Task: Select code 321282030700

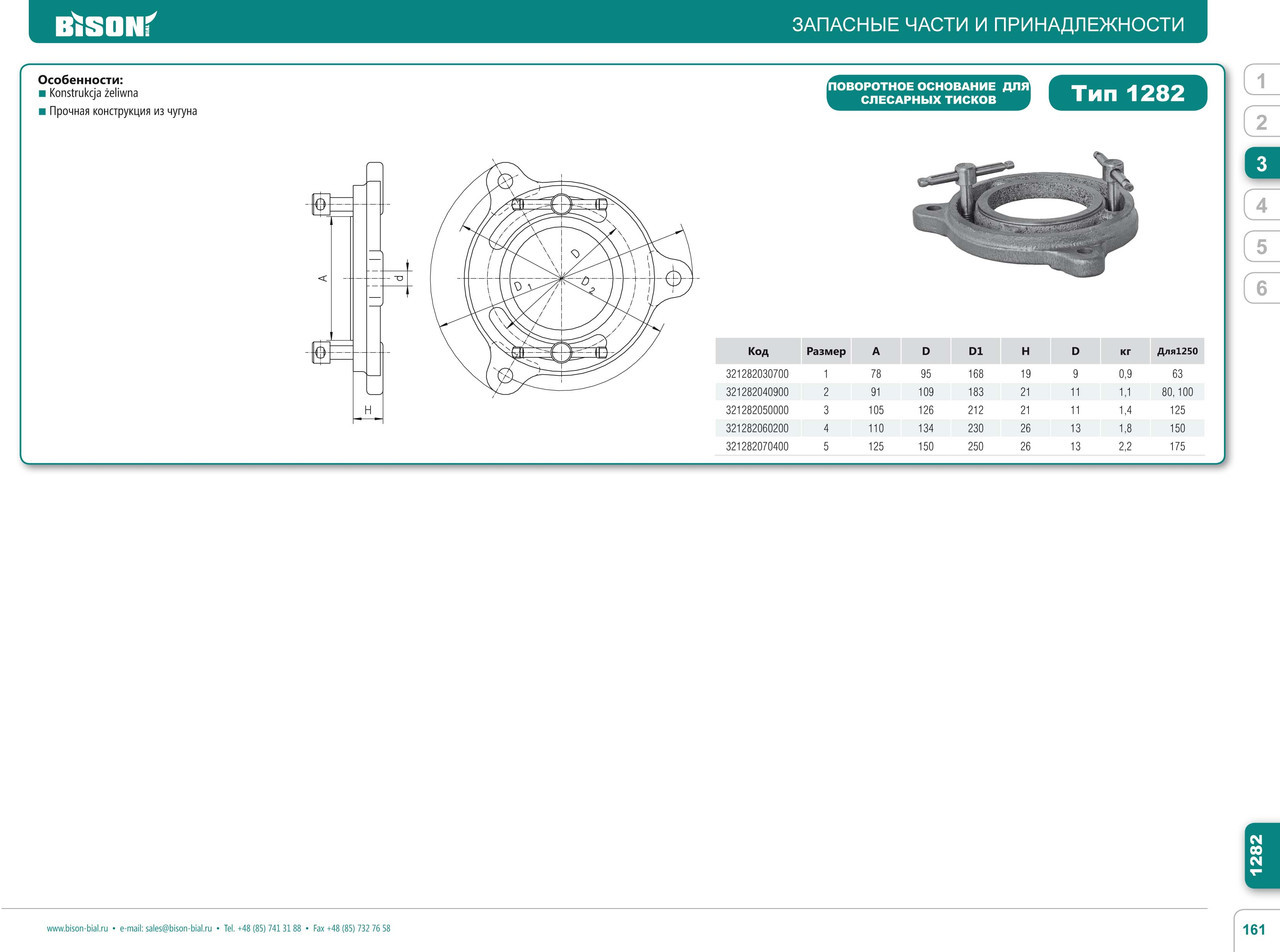Action: (757, 374)
